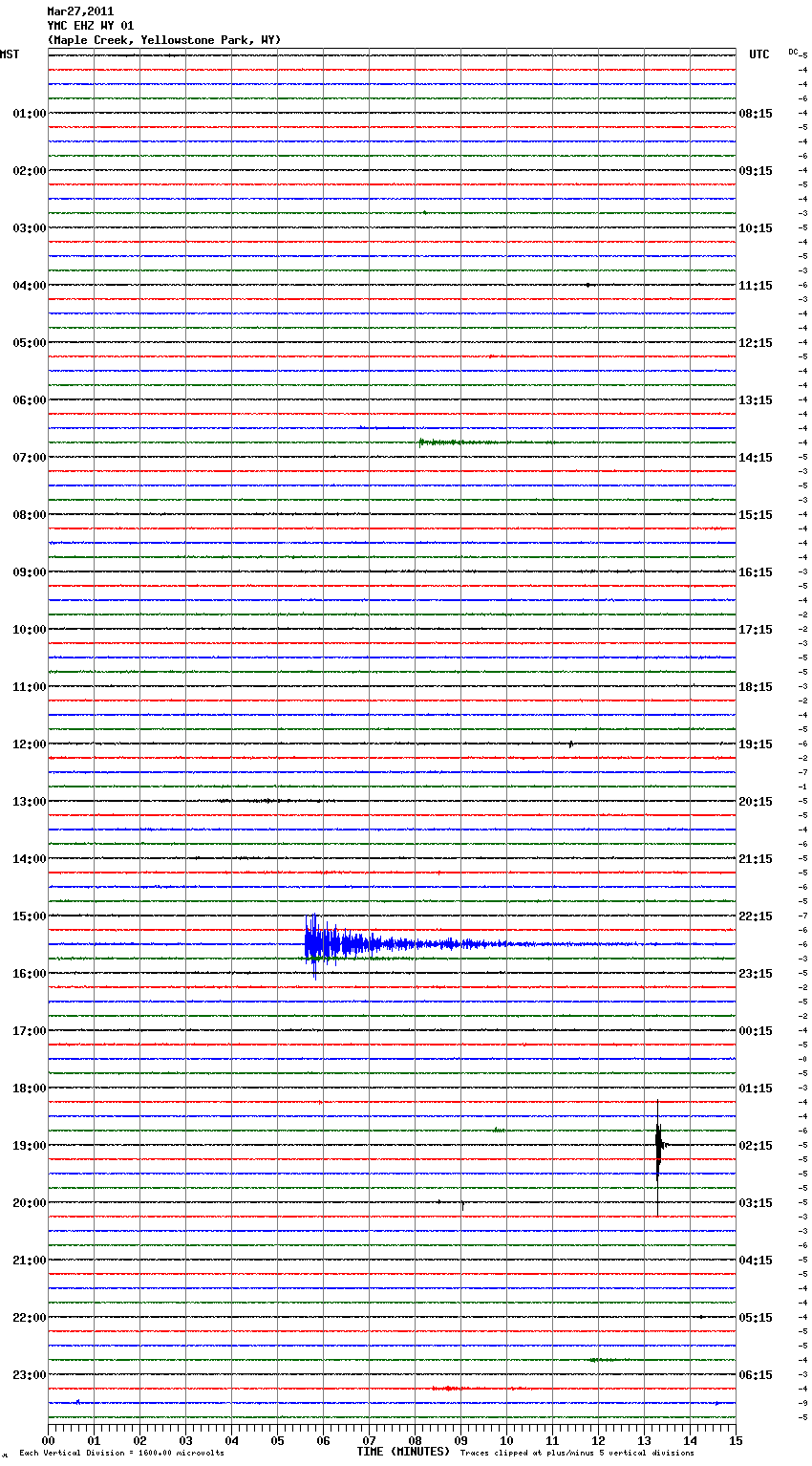The image size is (812, 1466).
Task: Click minute 15 on the bottom axis
Action: (x=736, y=1440)
